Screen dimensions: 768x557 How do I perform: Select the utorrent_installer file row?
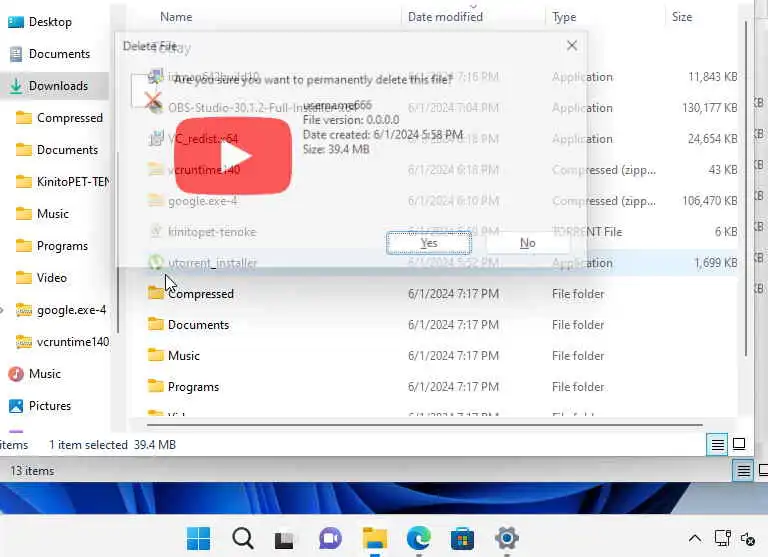coord(442,263)
